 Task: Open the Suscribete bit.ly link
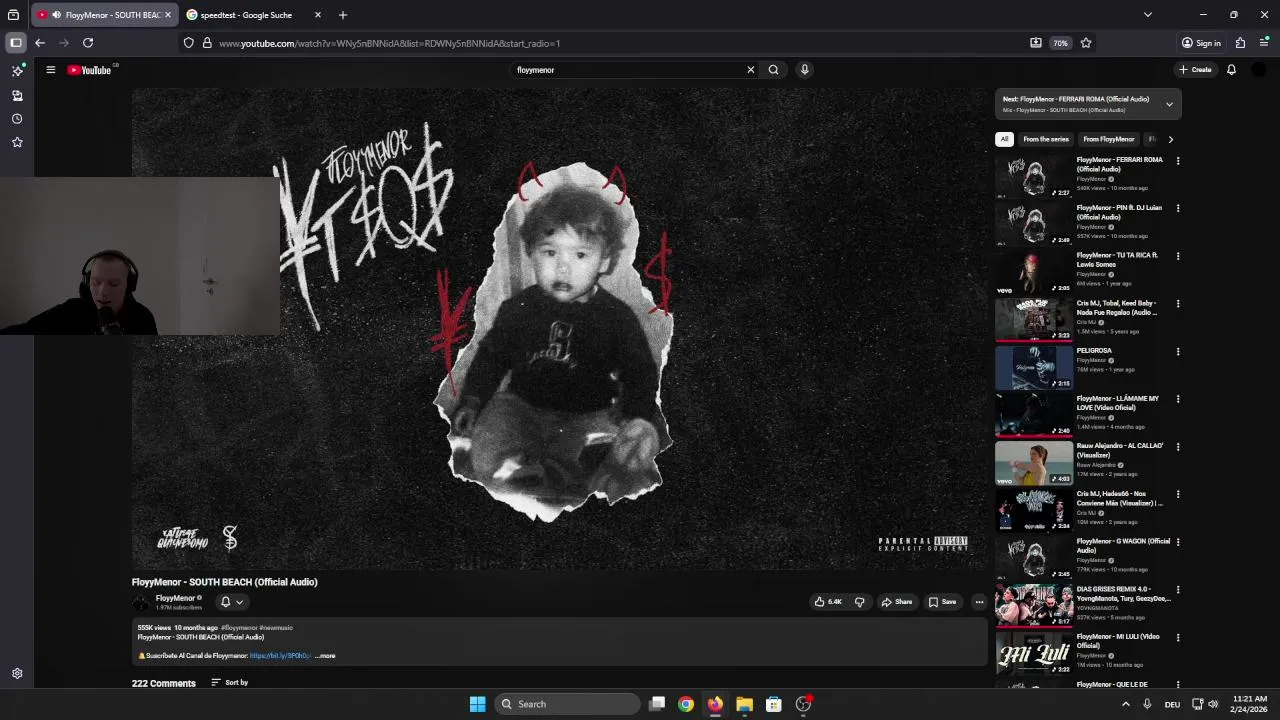280,656
